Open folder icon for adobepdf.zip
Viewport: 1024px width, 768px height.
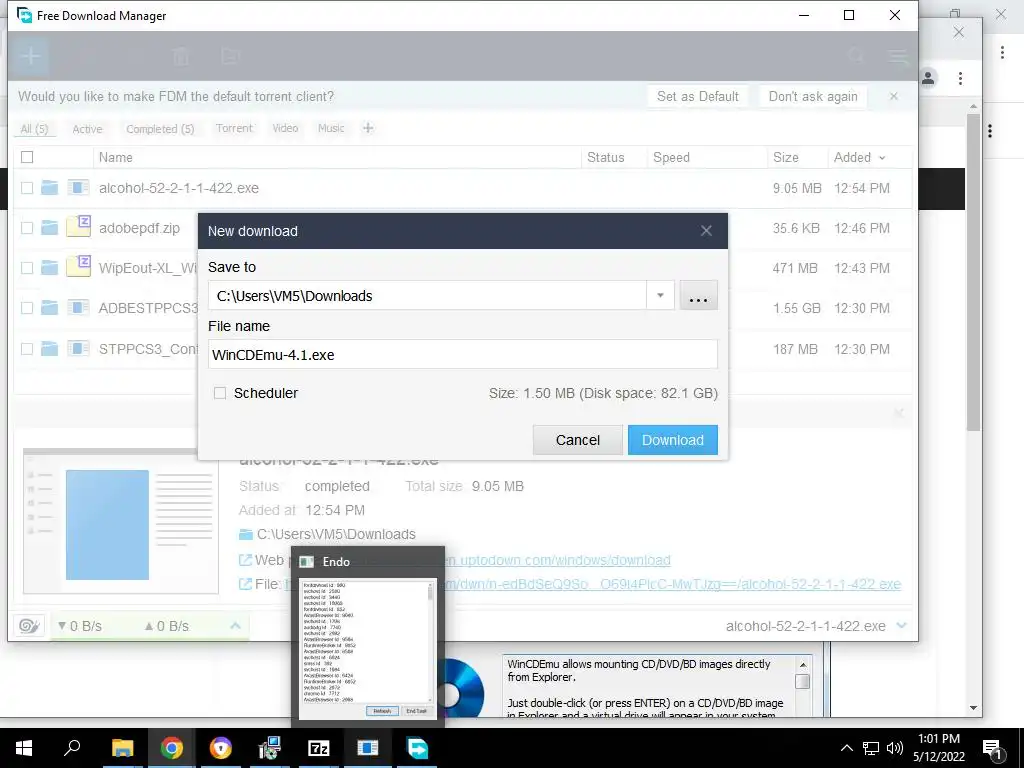[50, 228]
